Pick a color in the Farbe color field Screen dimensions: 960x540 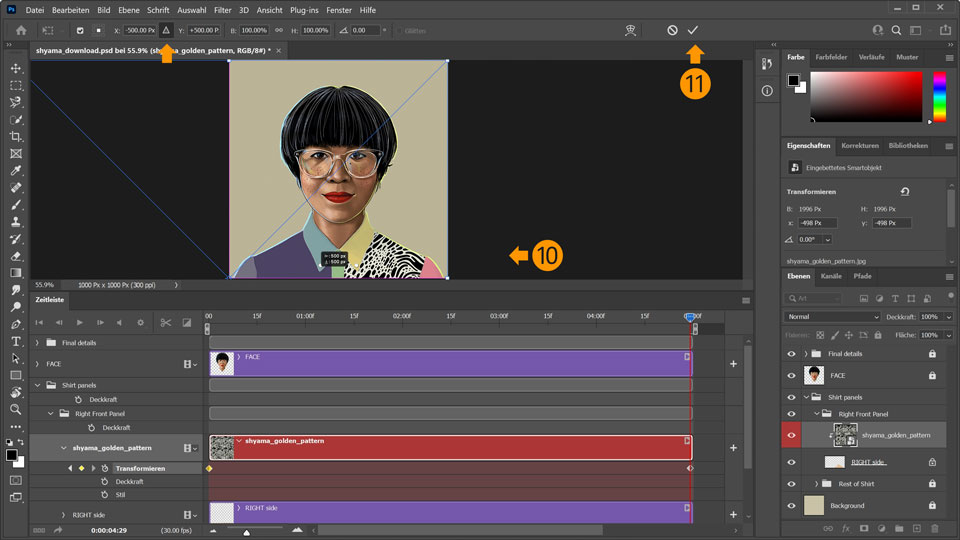(x=865, y=98)
